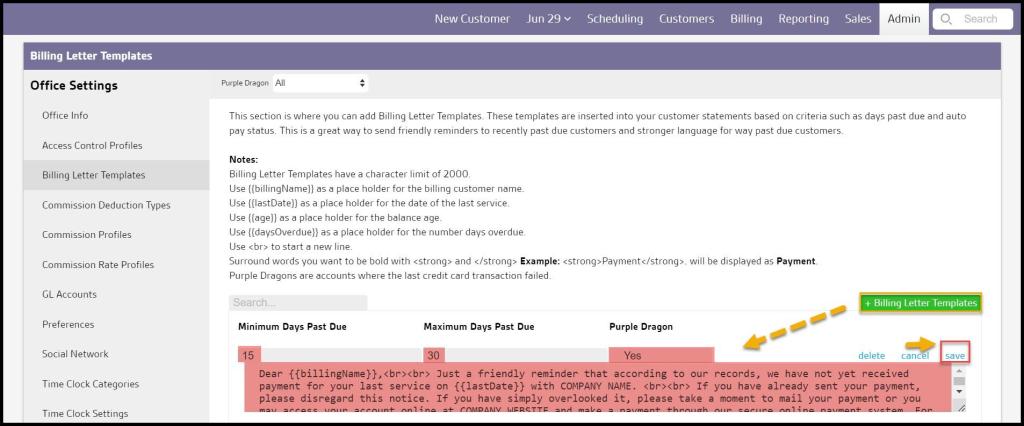The image size is (1024, 426).
Task: Go to the Scheduling menu
Action: click(615, 19)
